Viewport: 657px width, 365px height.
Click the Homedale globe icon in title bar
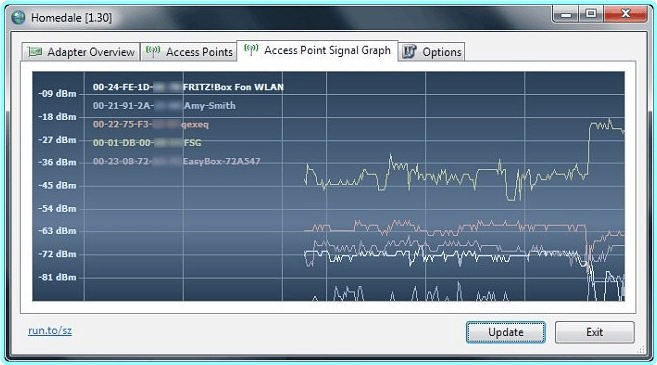pos(18,18)
